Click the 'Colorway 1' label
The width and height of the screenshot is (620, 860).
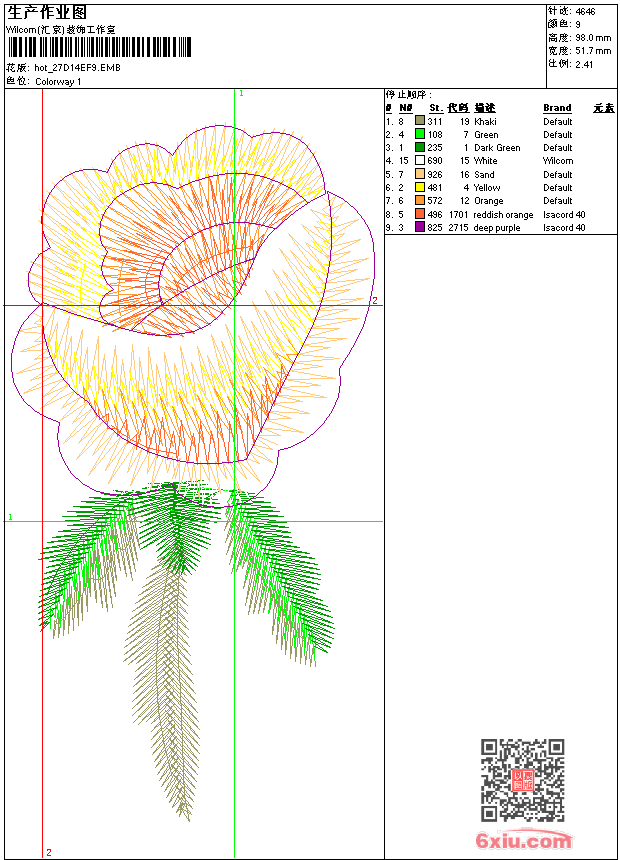[58, 82]
